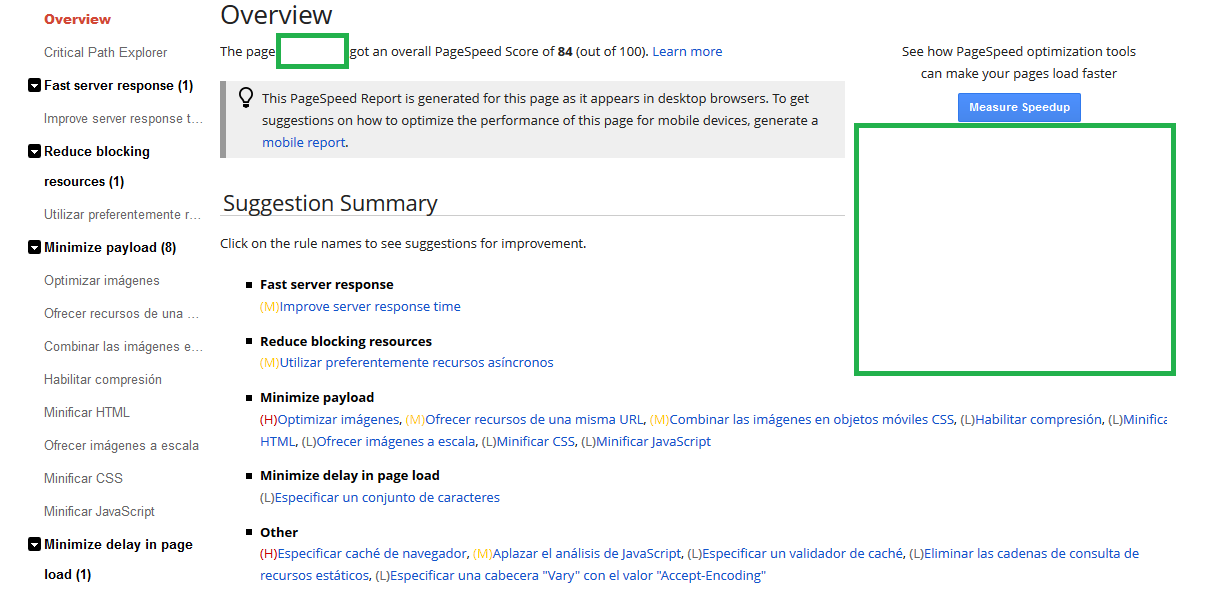Select Minificar CSS in the sidebar
The height and width of the screenshot is (593, 1212).
83,478
